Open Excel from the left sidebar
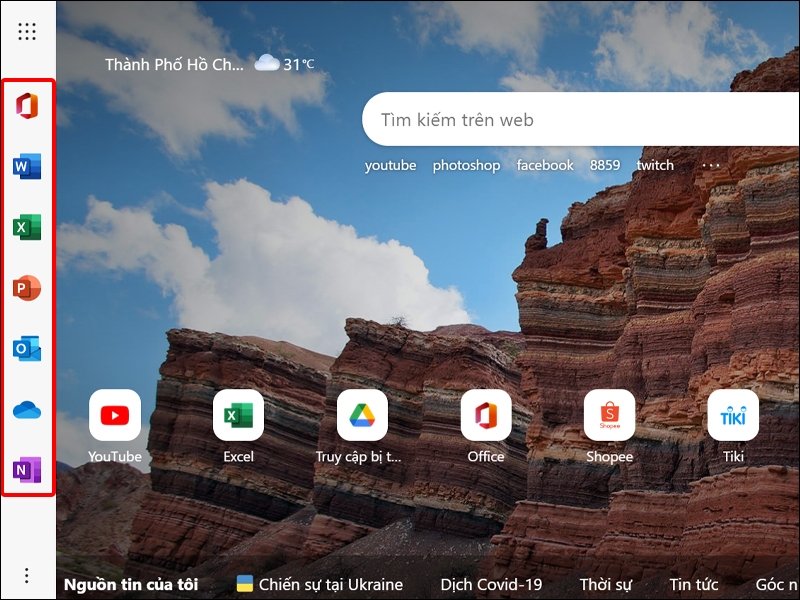 tap(27, 228)
